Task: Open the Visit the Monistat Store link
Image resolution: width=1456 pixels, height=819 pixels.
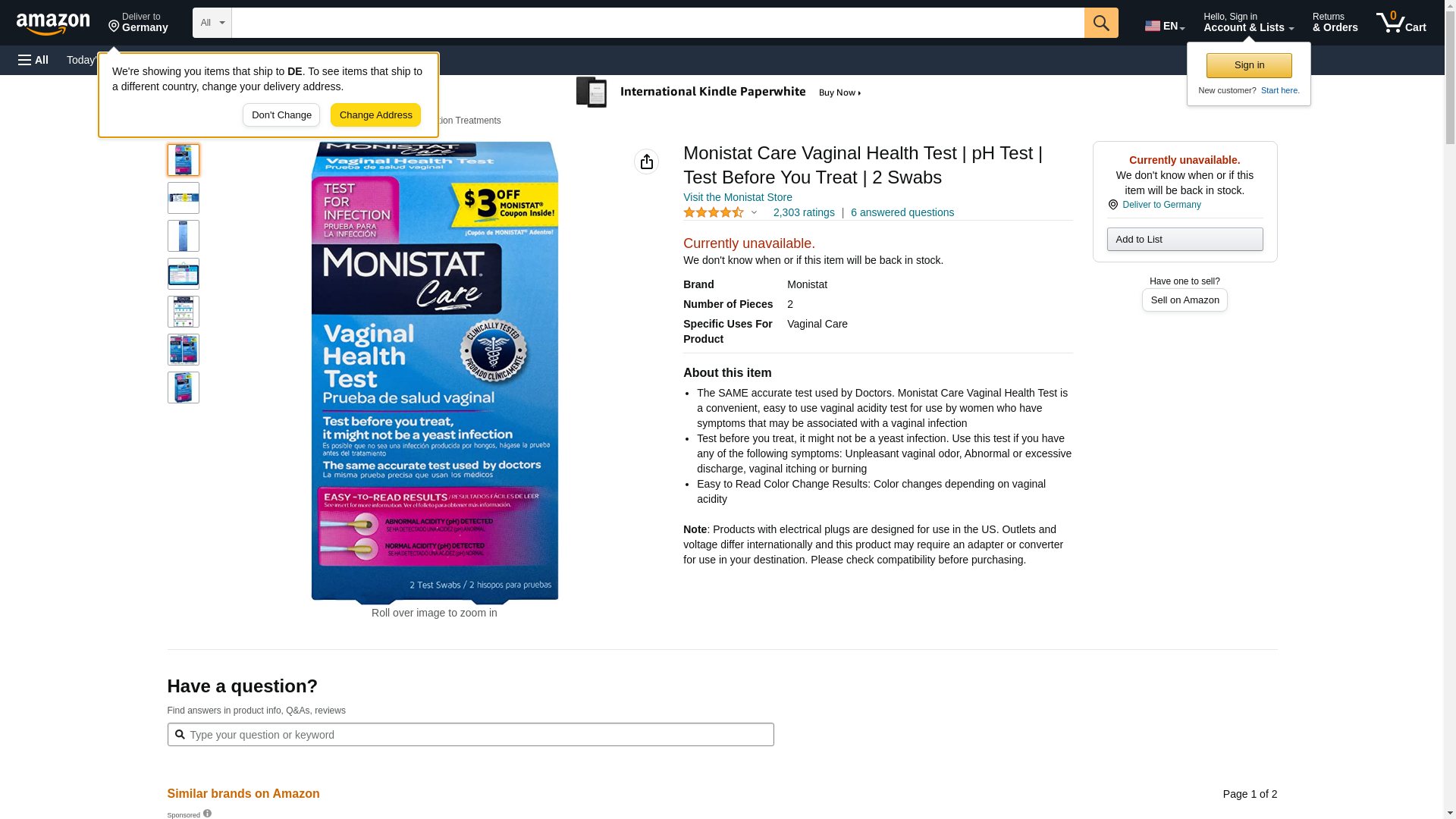Action: [738, 197]
